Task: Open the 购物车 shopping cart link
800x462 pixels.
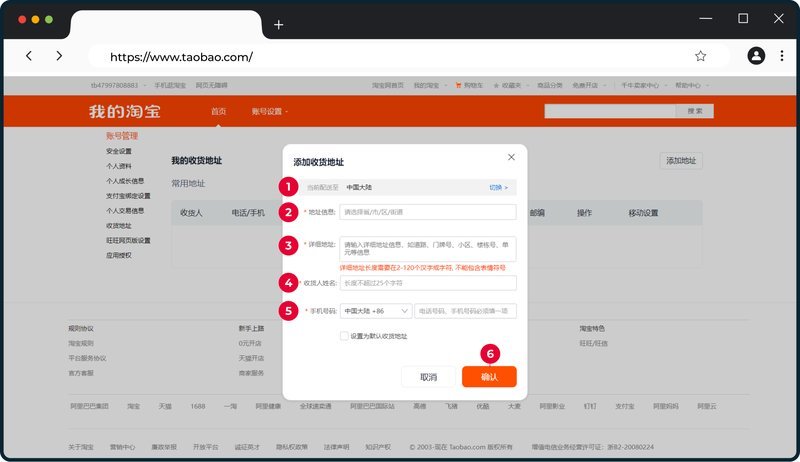Action: (469, 85)
